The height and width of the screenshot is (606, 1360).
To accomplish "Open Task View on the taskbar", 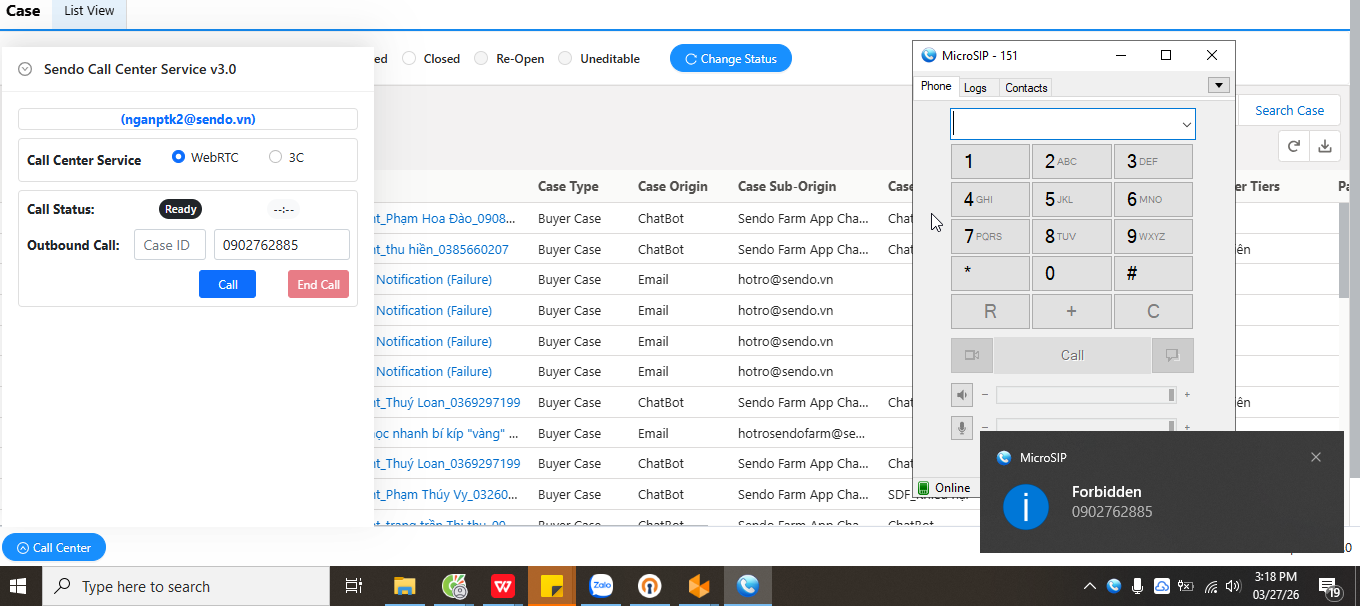I will tap(353, 586).
